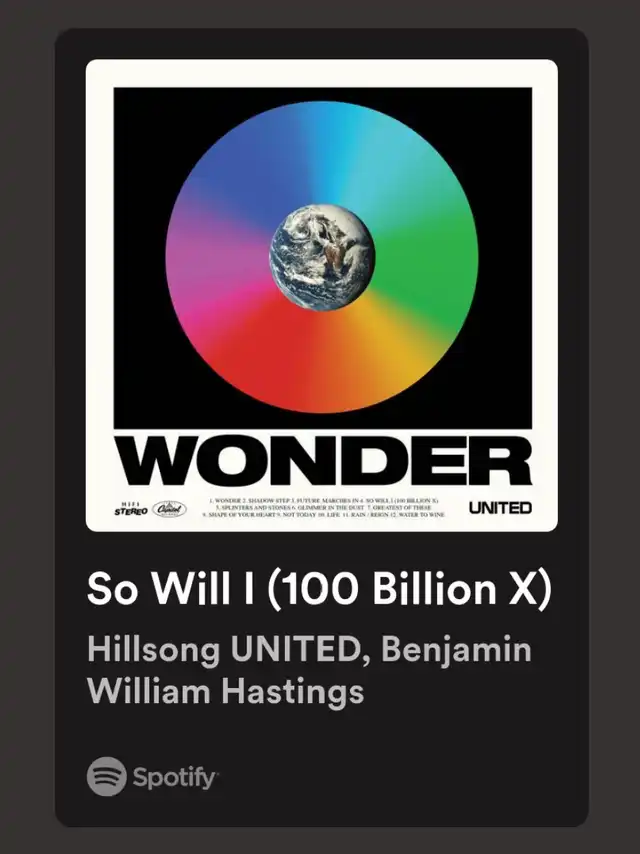Click the HiFi Stereo badge
640x854 pixels.
(131, 509)
